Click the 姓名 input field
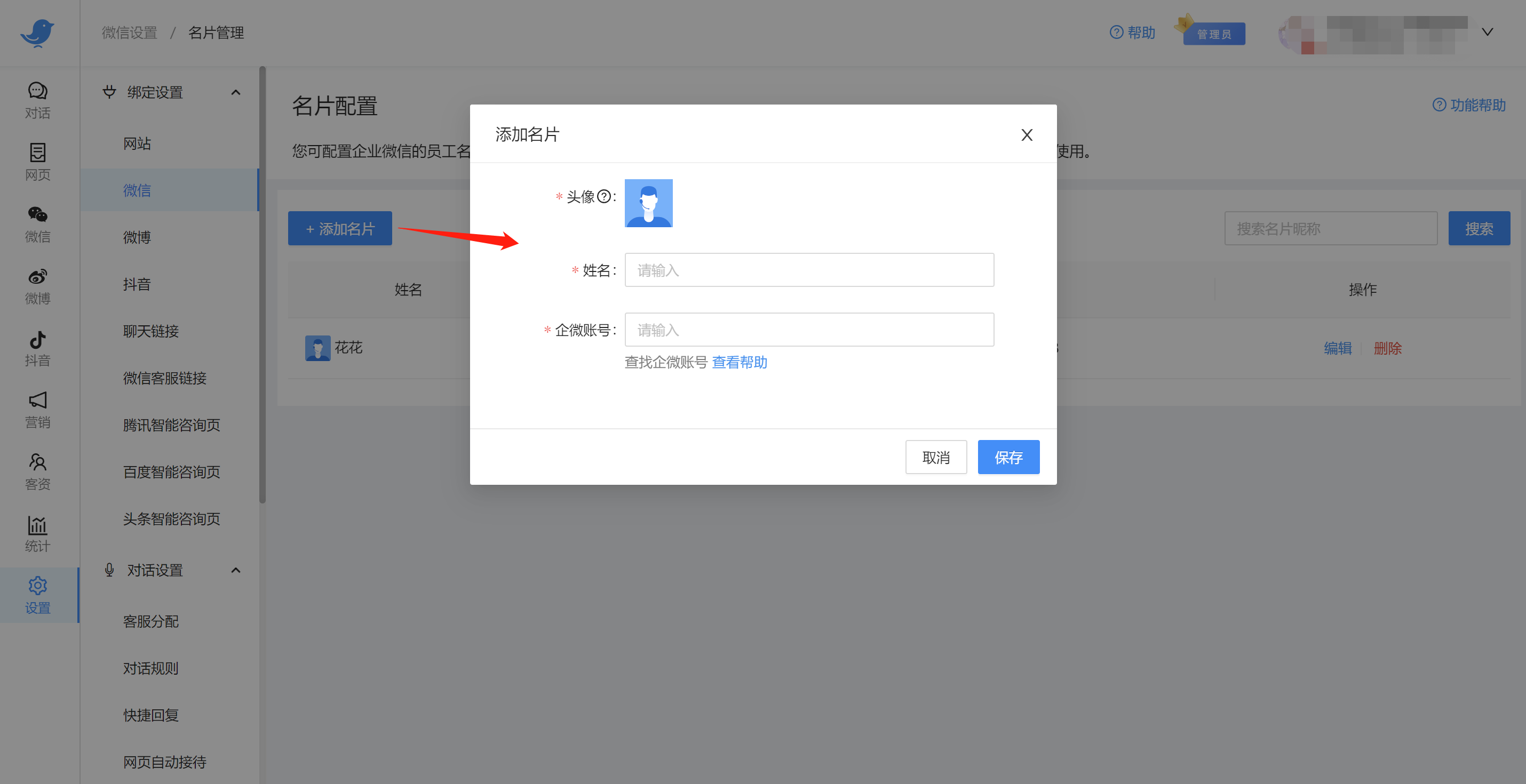This screenshot has width=1526, height=784. [808, 269]
